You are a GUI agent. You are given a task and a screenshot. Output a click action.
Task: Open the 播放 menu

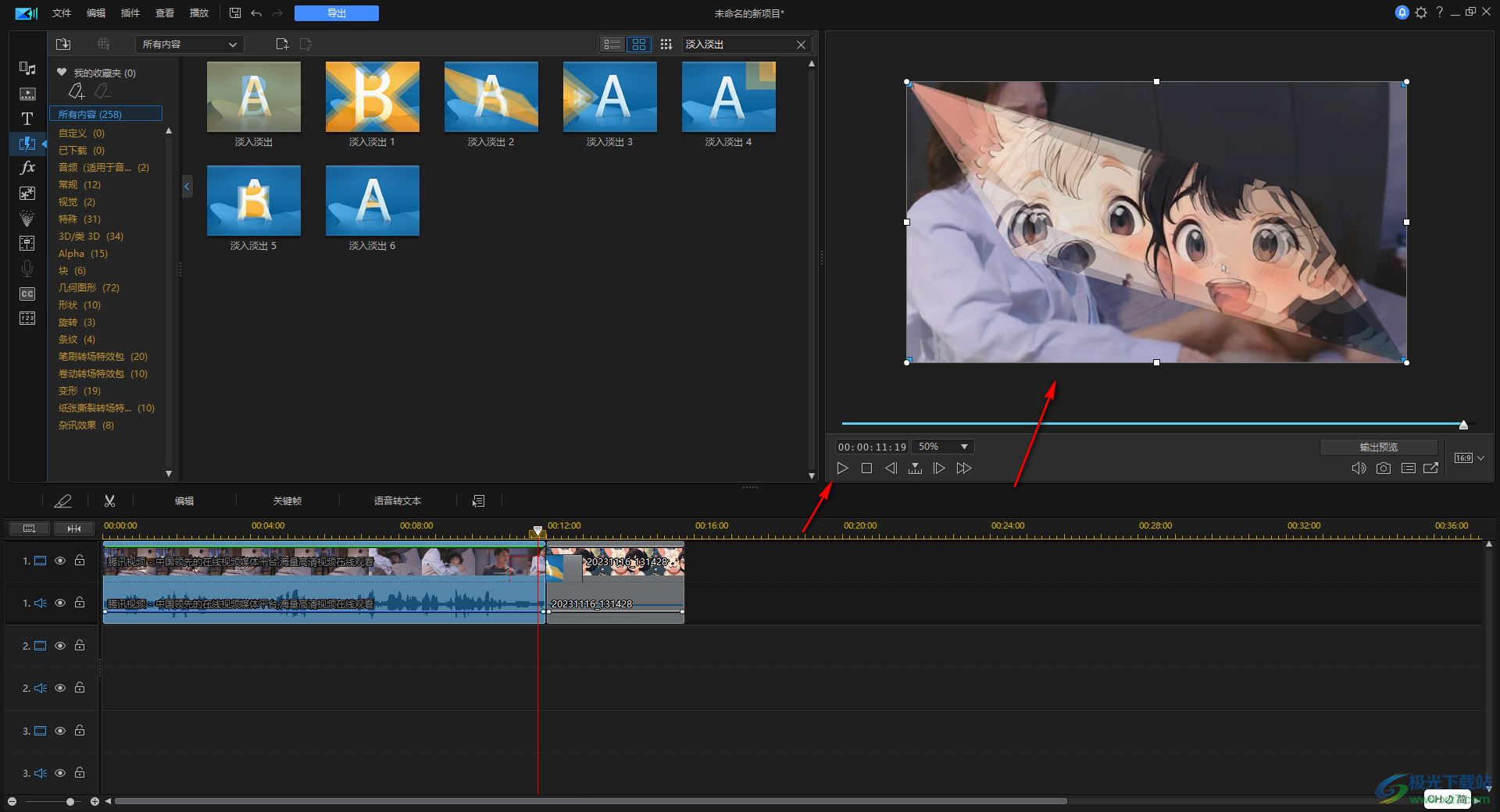point(199,13)
